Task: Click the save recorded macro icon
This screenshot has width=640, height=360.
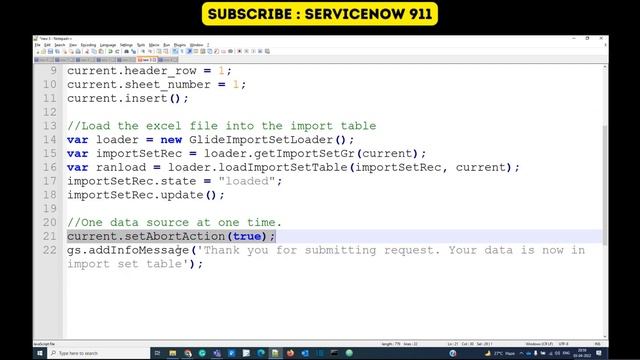Action: click(x=267, y=51)
